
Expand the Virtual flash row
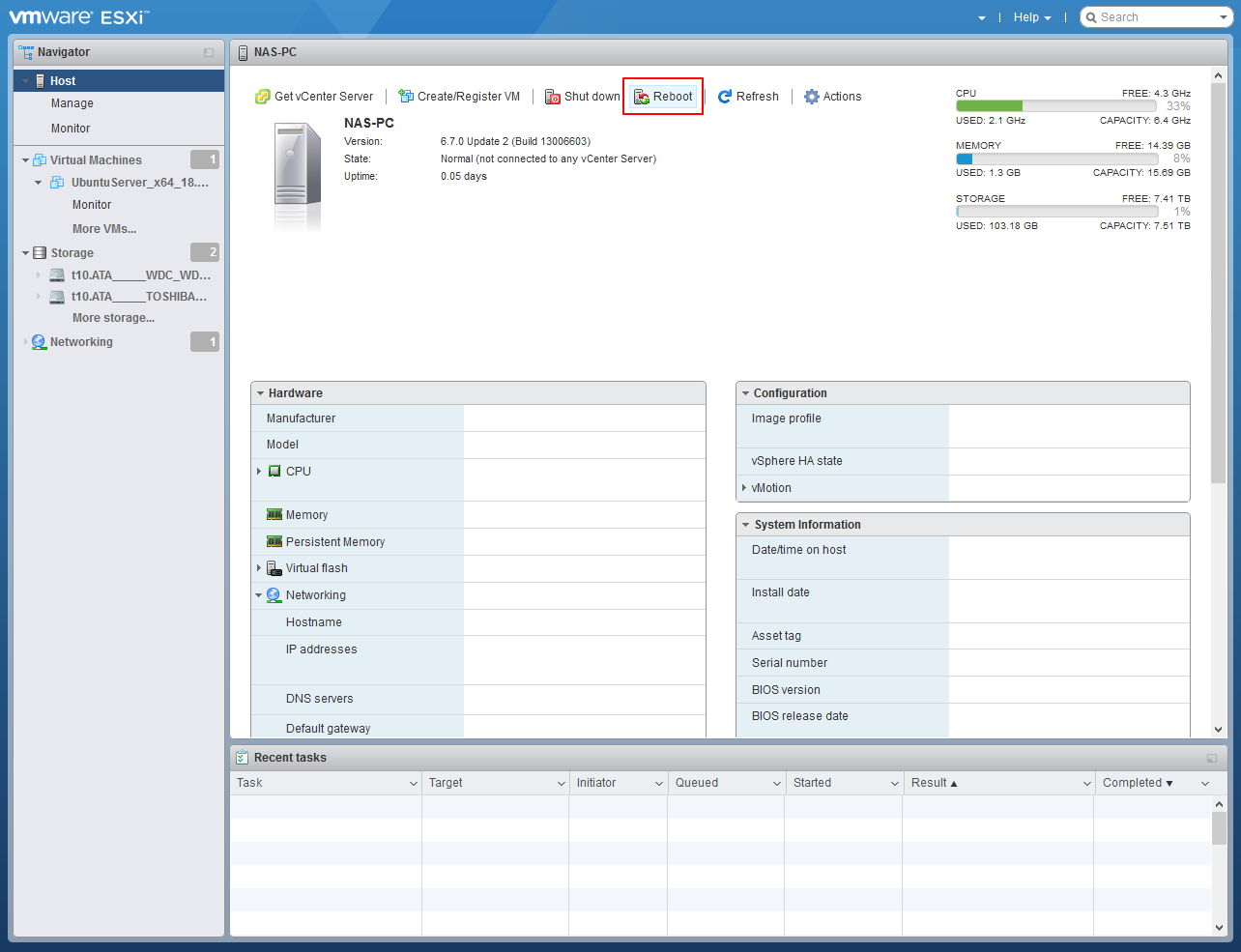click(x=259, y=568)
